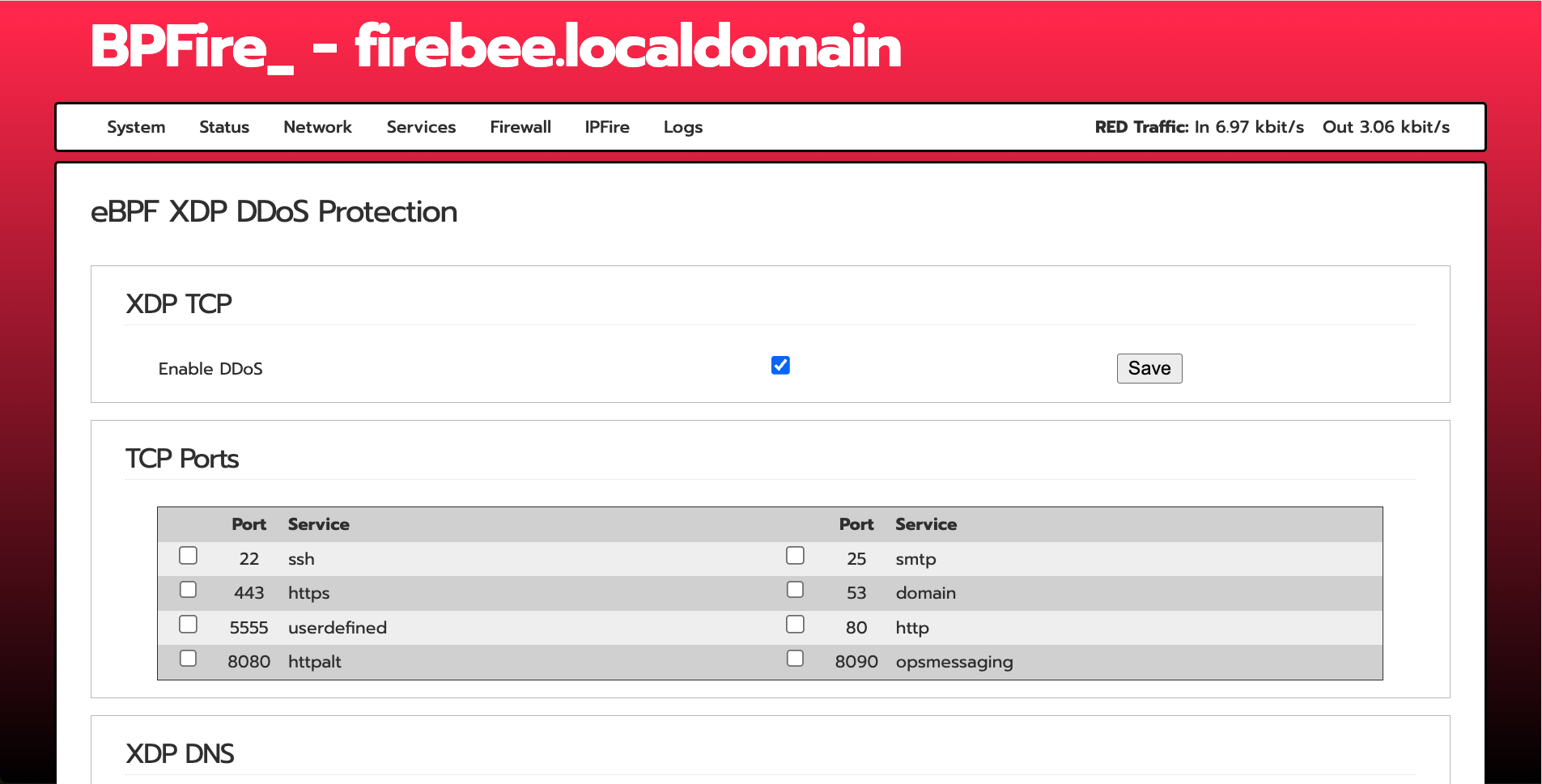Open the IPFire menu
This screenshot has height=784, width=1542.
click(607, 127)
